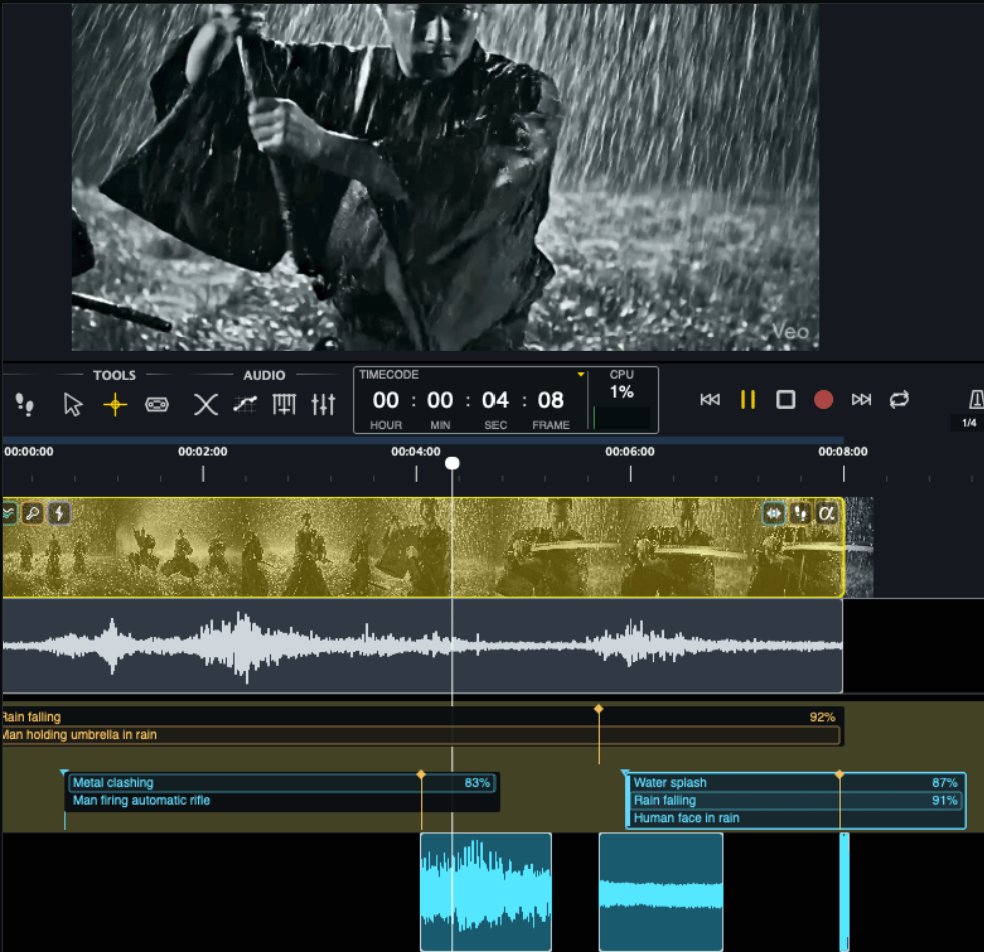Viewport: 984px width, 952px height.
Task: Select the second cyan flat-waveform audio clip
Action: (661, 892)
